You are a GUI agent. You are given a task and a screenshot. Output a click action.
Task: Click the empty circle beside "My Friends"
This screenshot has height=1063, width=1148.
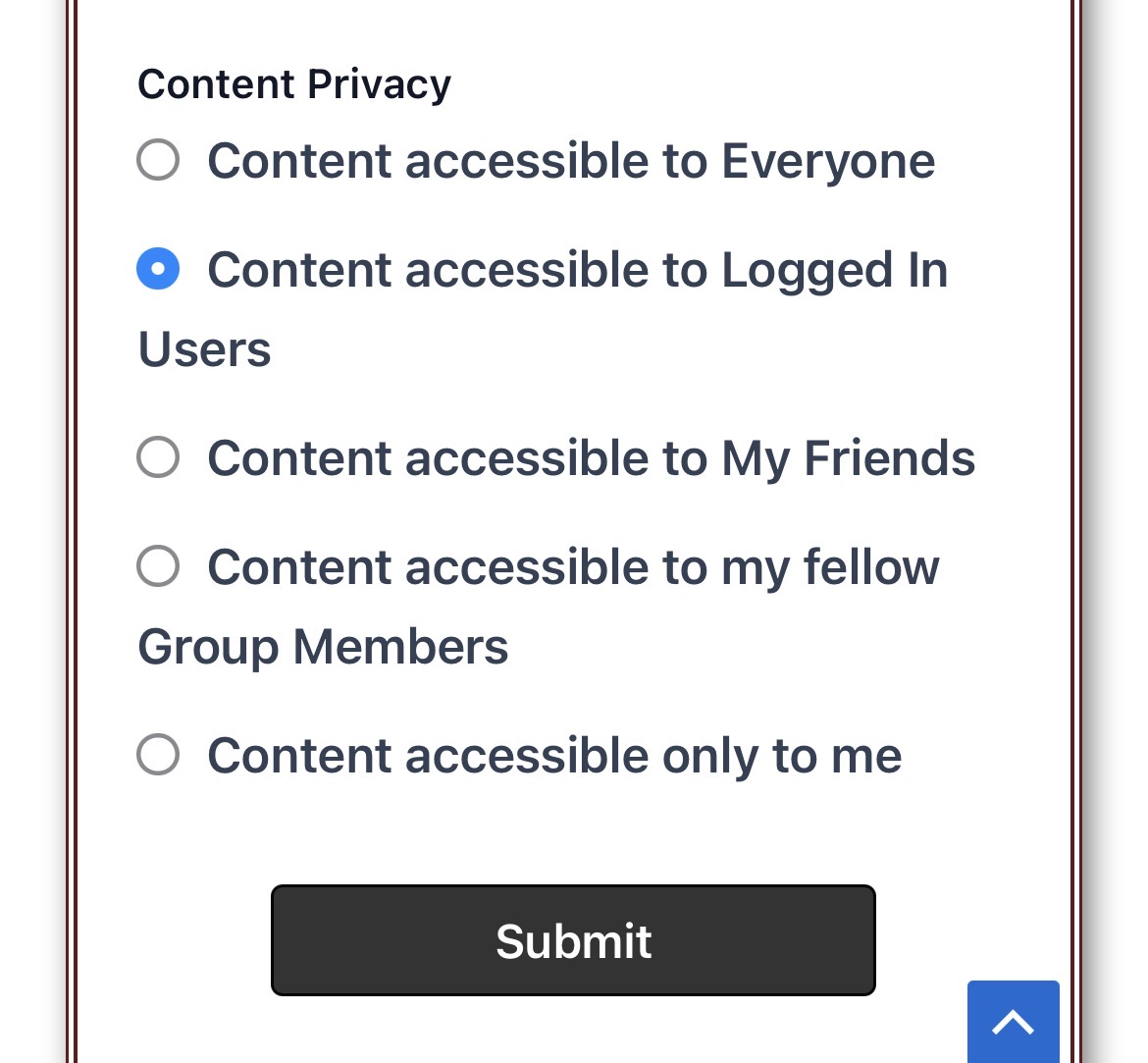(x=158, y=457)
